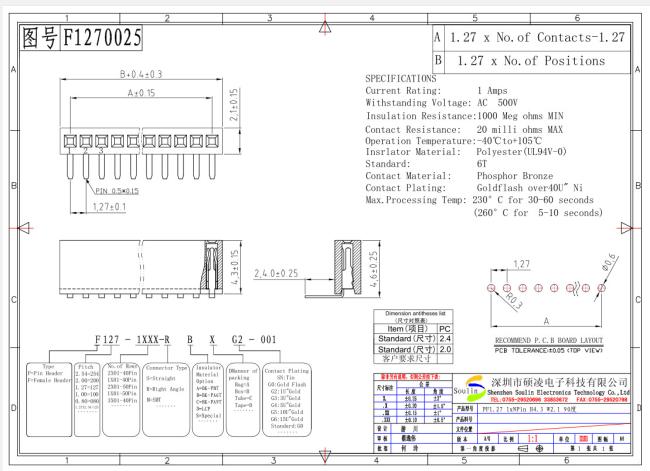
Task: Click the Soulin company logo
Action: click(x=470, y=388)
